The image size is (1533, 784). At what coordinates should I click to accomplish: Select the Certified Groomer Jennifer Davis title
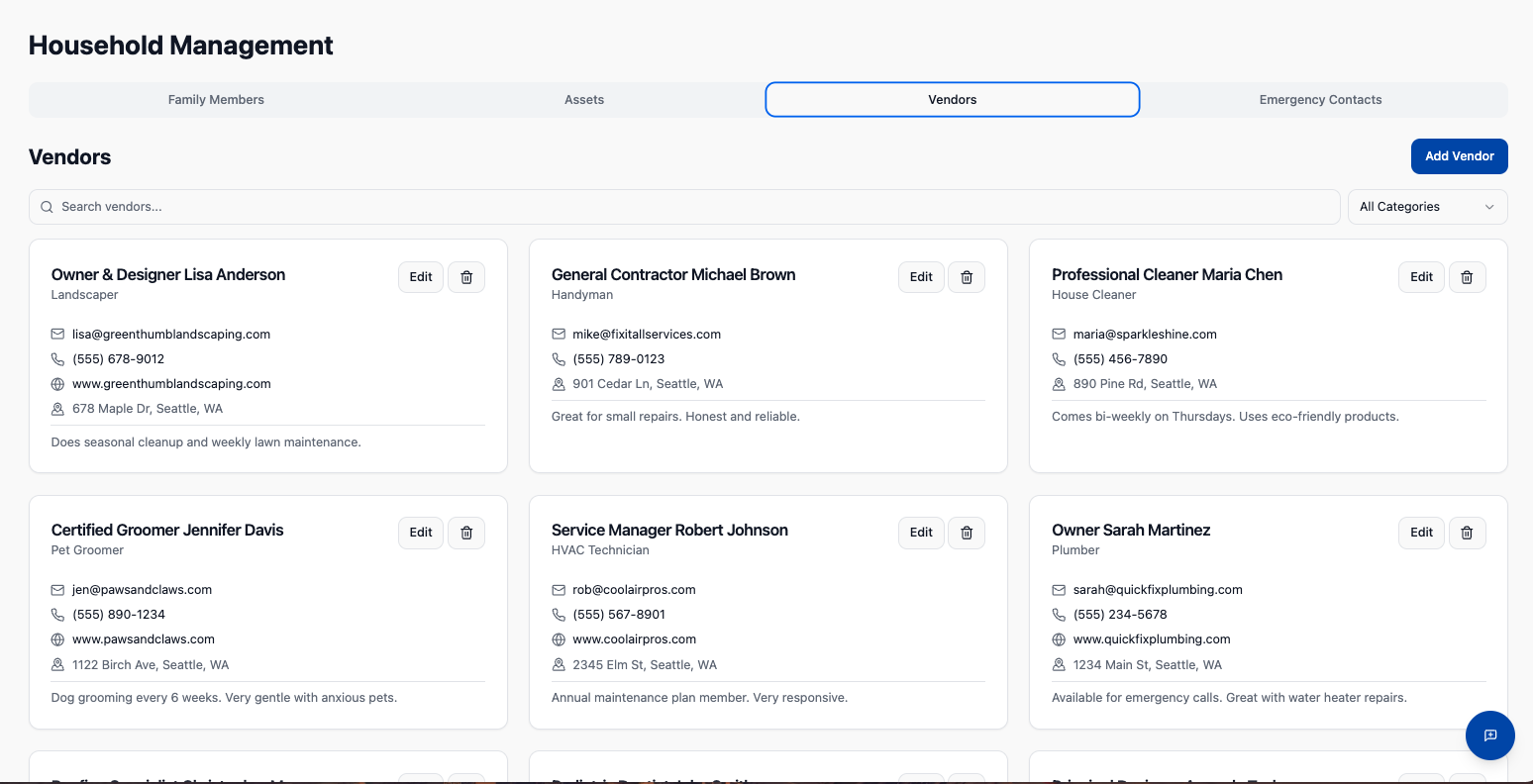(167, 531)
